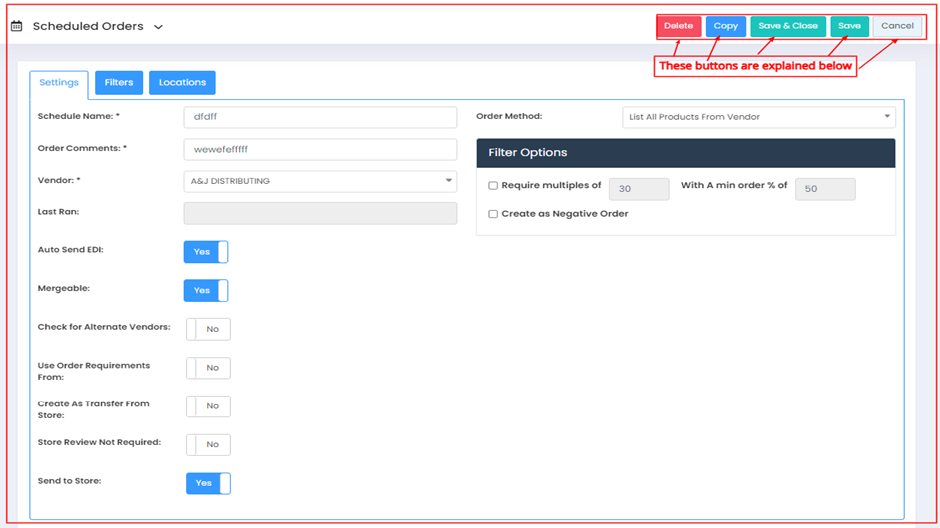Click the Cancel button
The height and width of the screenshot is (528, 940).
(897, 26)
